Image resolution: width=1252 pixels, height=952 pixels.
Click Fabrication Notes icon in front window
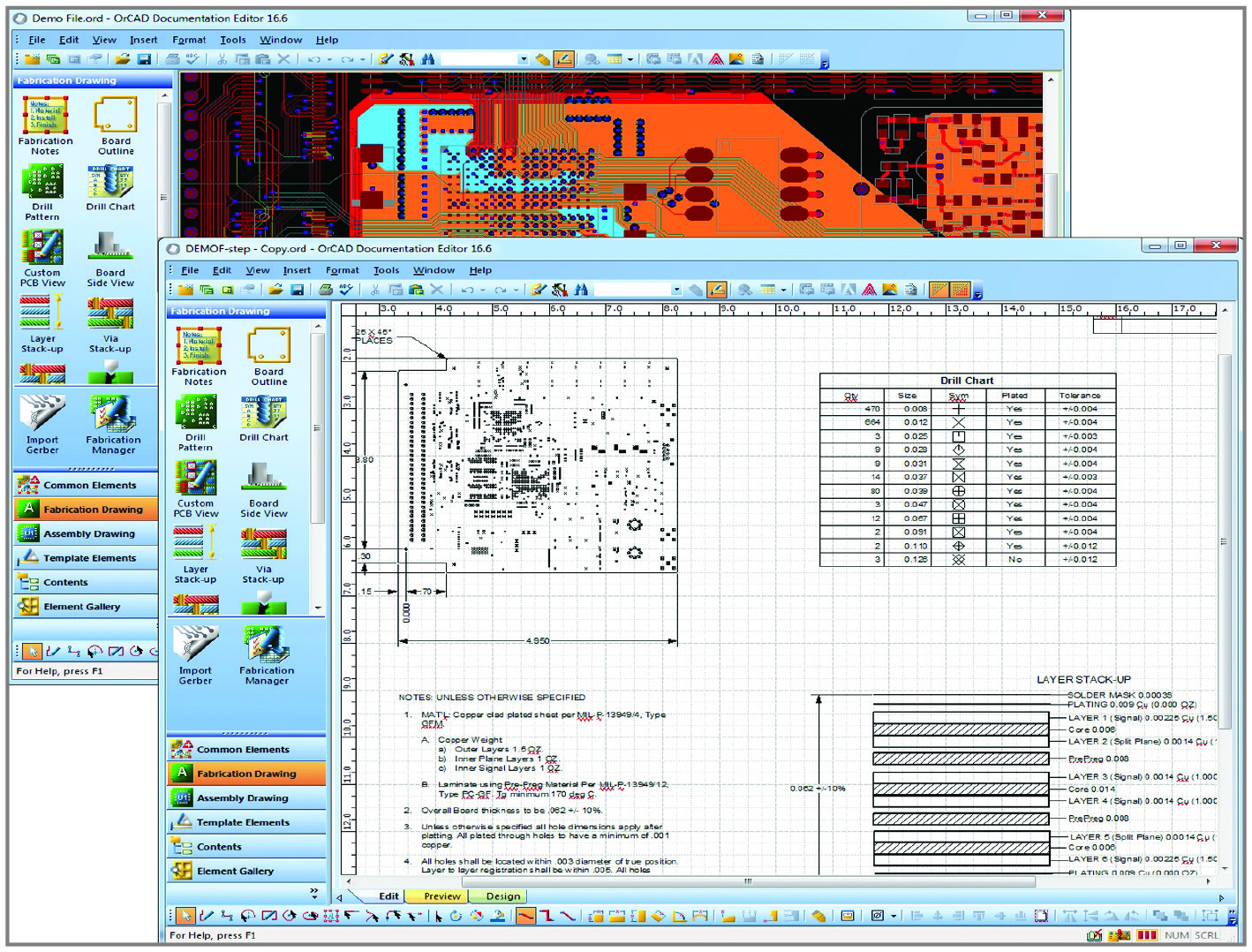(198, 346)
